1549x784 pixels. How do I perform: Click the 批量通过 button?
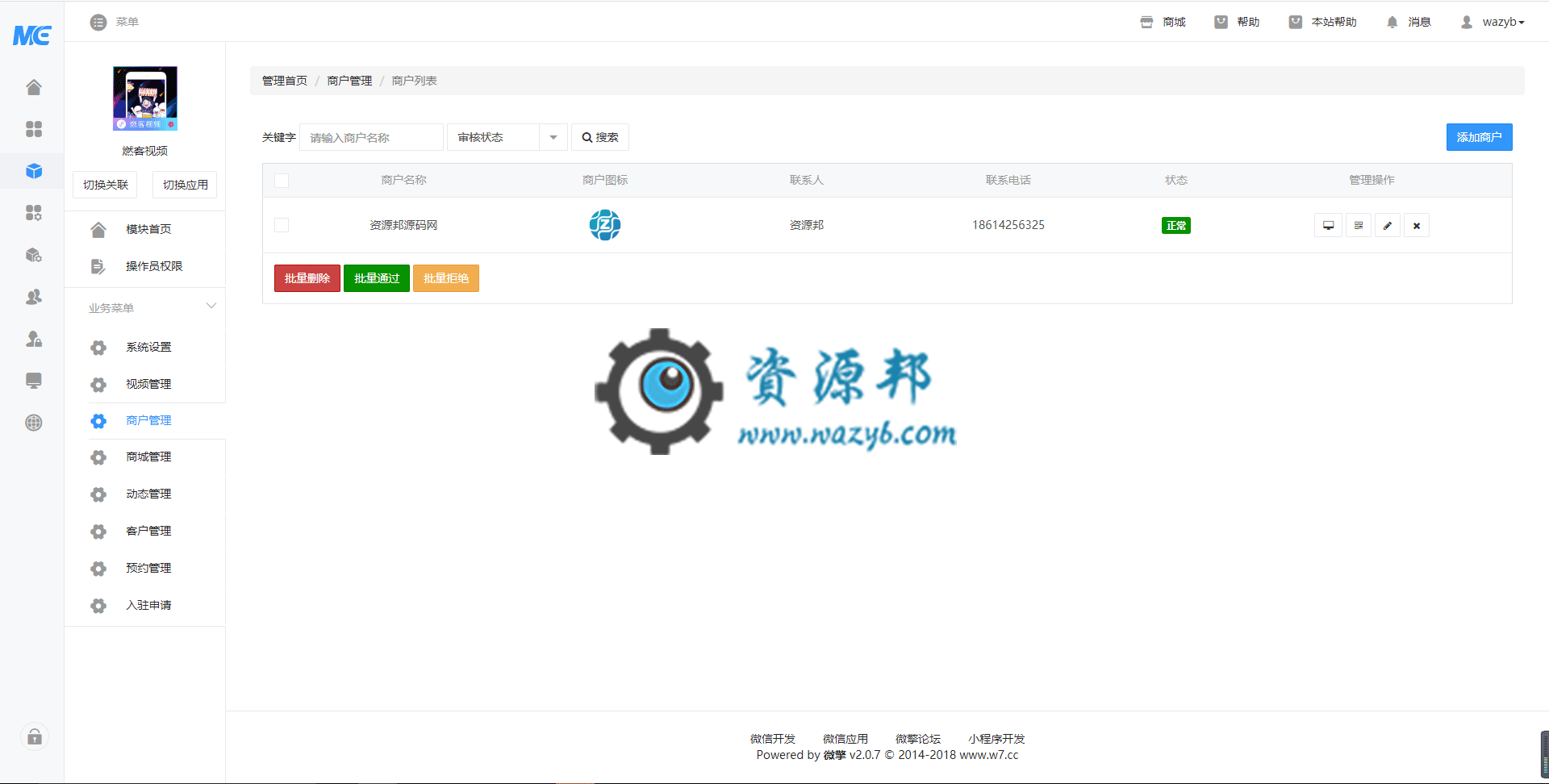(x=377, y=278)
